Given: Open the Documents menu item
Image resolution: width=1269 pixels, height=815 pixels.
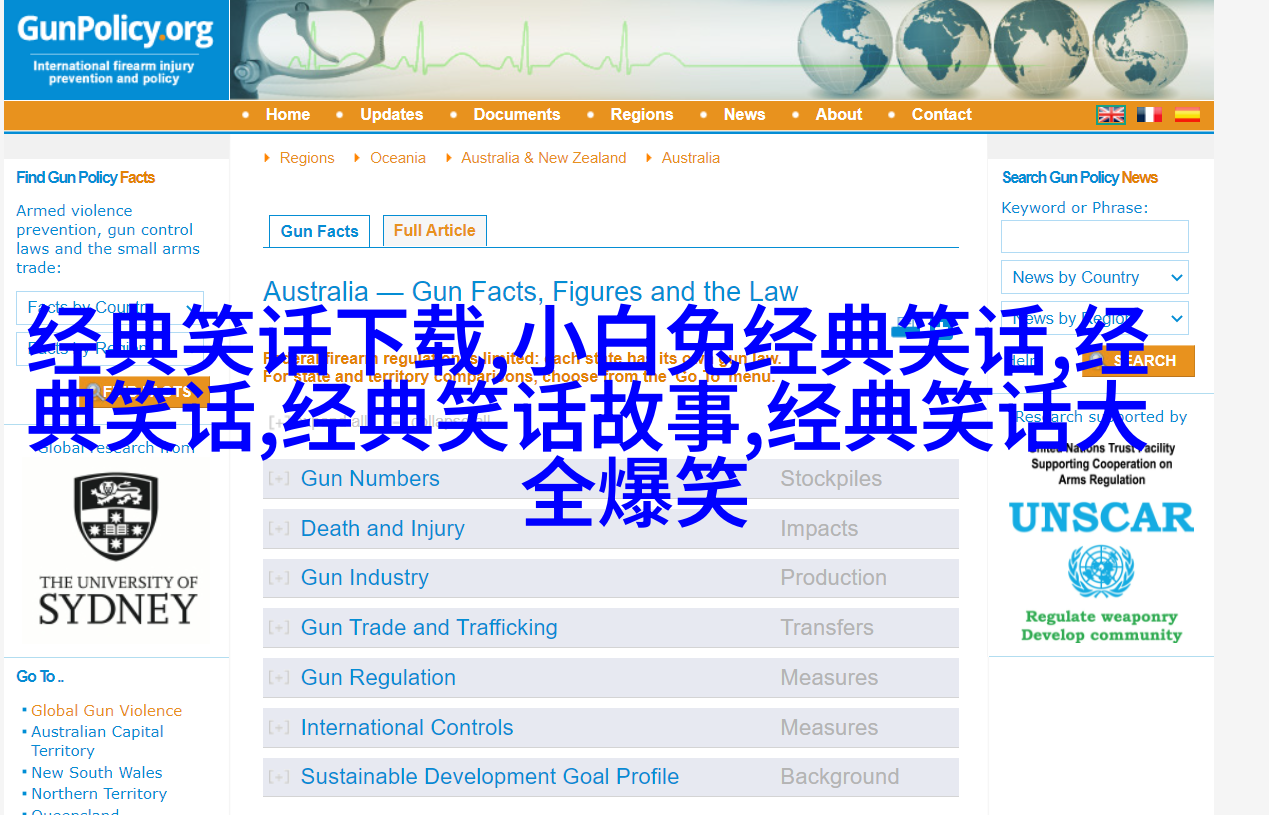Looking at the screenshot, I should 516,115.
